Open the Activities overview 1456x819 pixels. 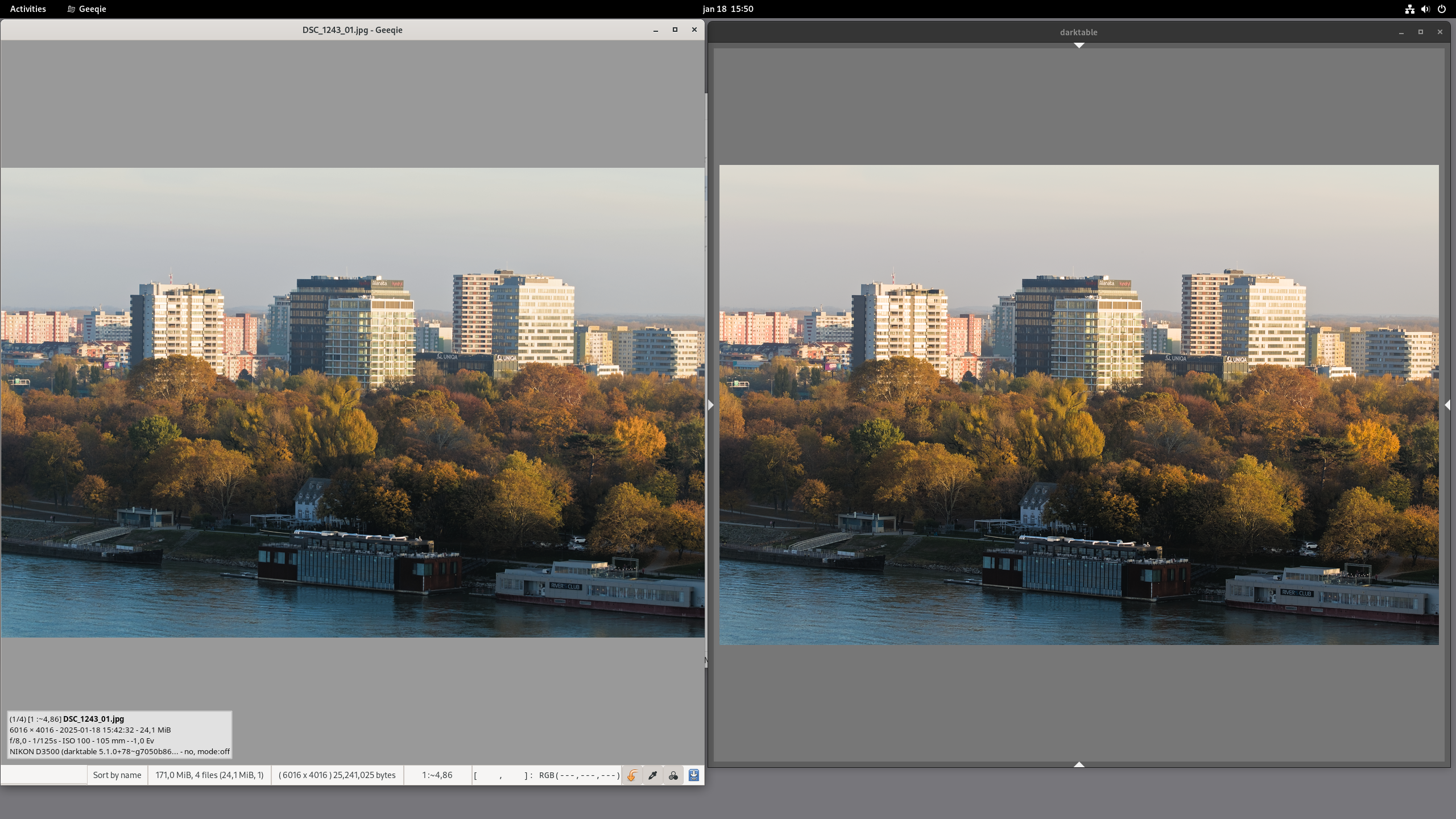tap(28, 9)
